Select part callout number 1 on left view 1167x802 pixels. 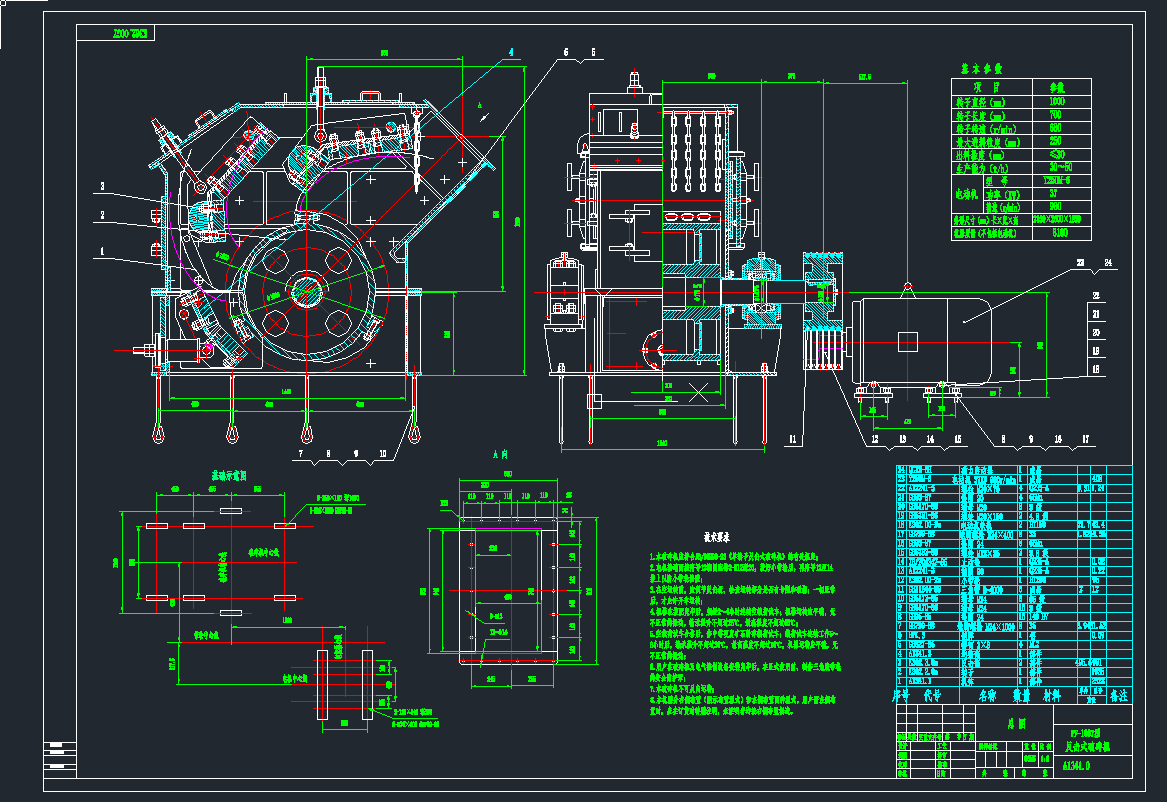tap(102, 253)
